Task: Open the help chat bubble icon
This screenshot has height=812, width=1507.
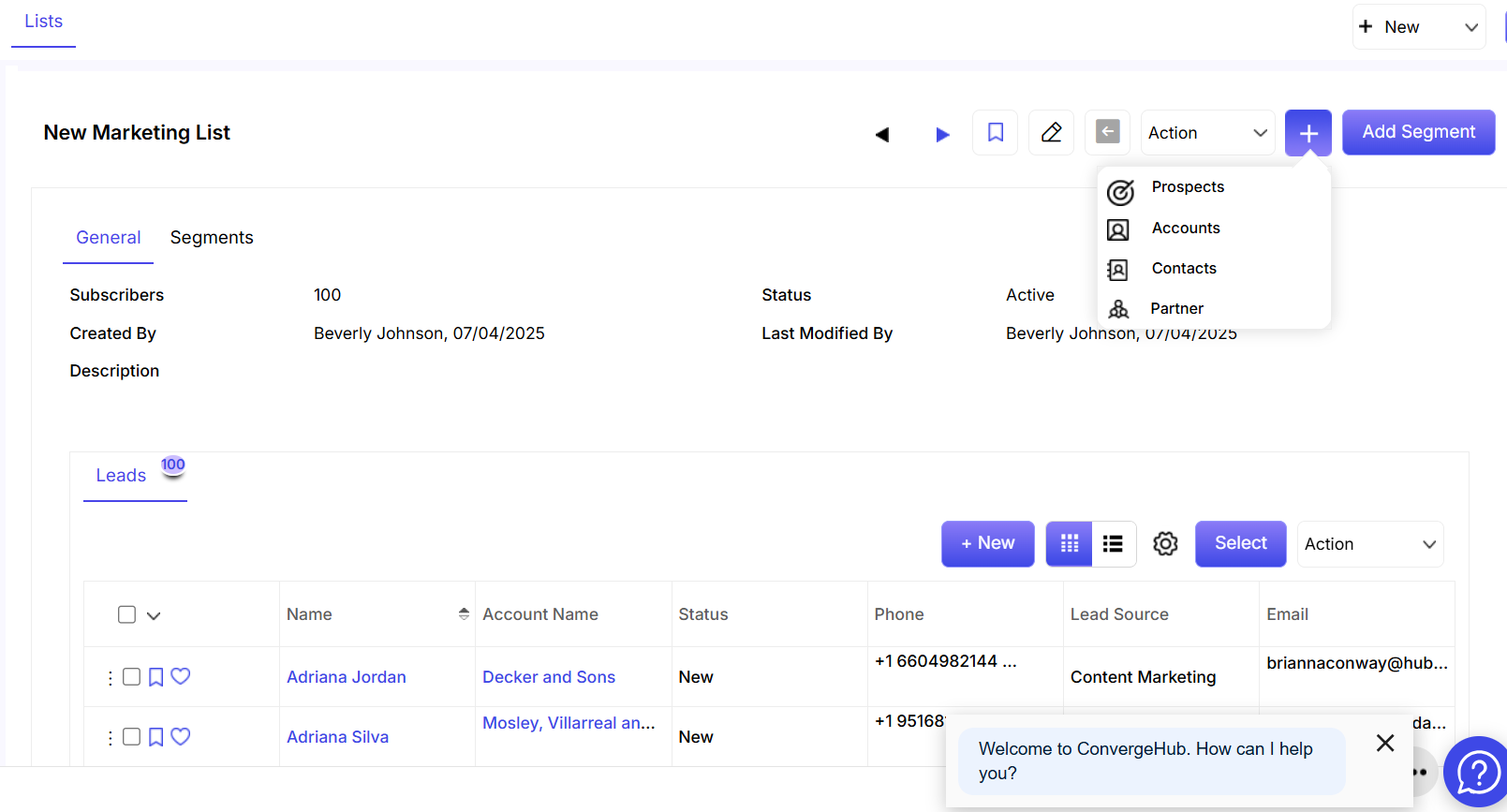Action: pos(1478,772)
